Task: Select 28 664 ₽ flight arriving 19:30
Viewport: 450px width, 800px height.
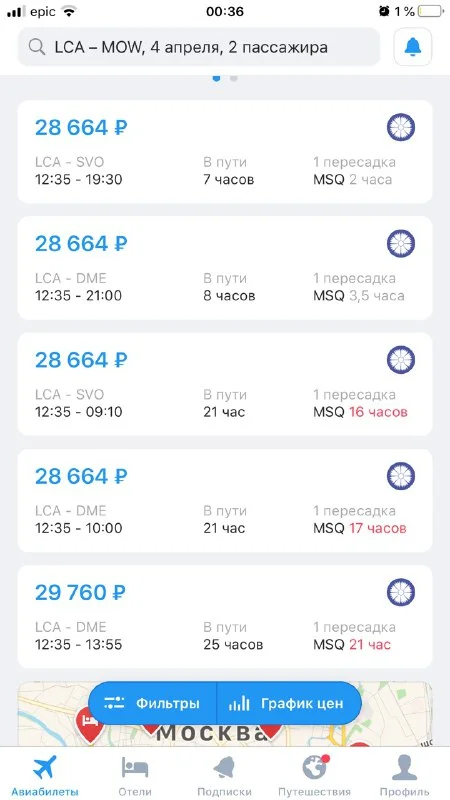Action: (x=225, y=152)
